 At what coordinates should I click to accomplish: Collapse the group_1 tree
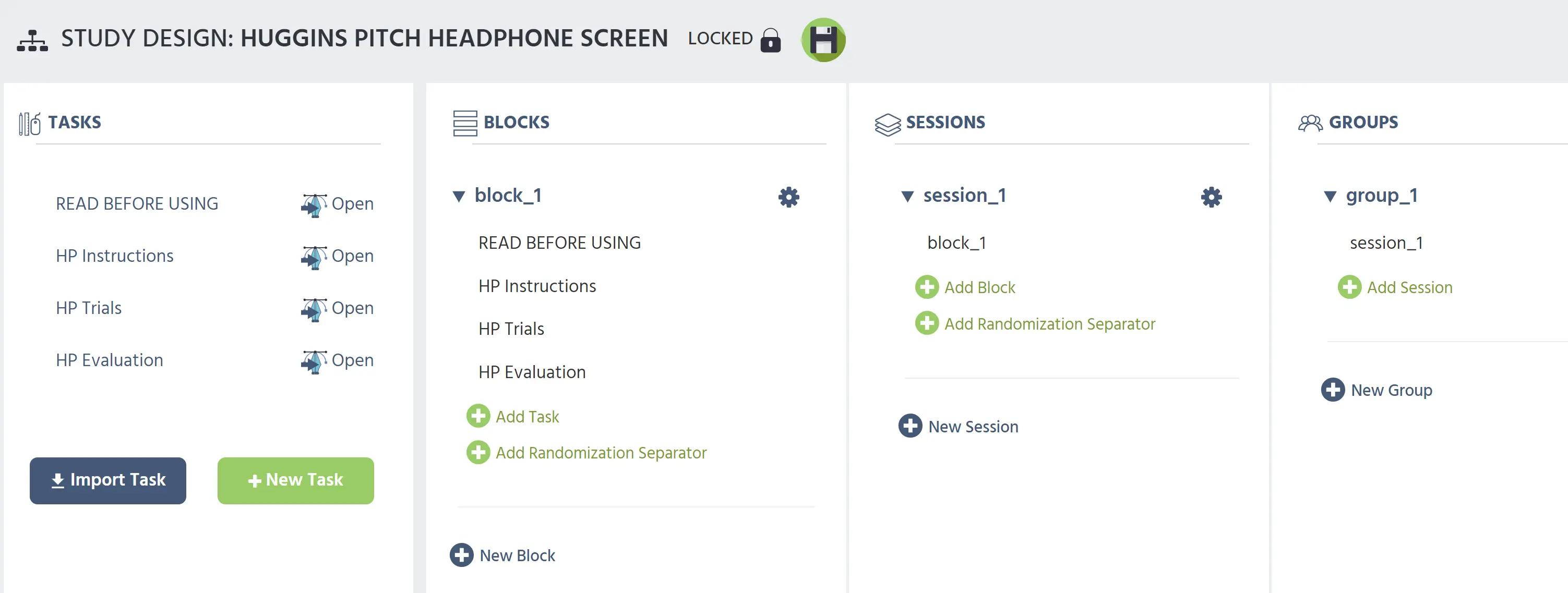pos(1330,196)
